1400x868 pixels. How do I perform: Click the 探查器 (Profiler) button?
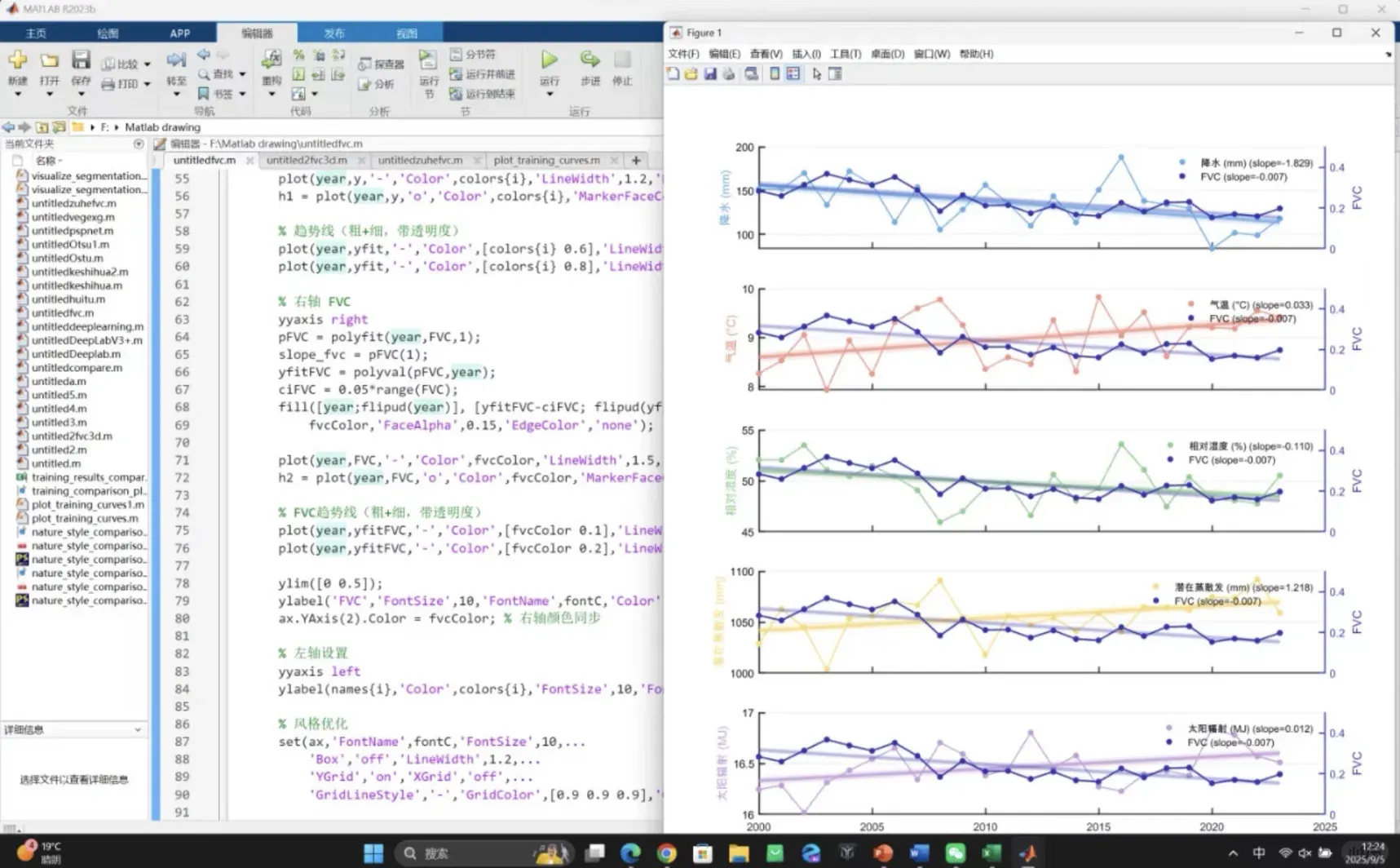pyautogui.click(x=381, y=64)
